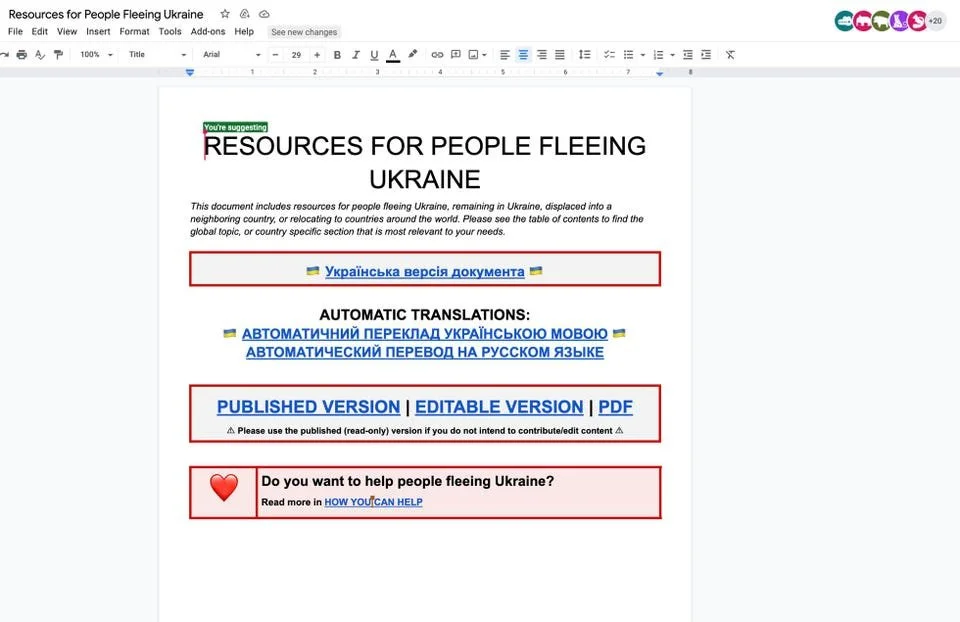Open the highlight color picker
The image size is (960, 622).
413,54
